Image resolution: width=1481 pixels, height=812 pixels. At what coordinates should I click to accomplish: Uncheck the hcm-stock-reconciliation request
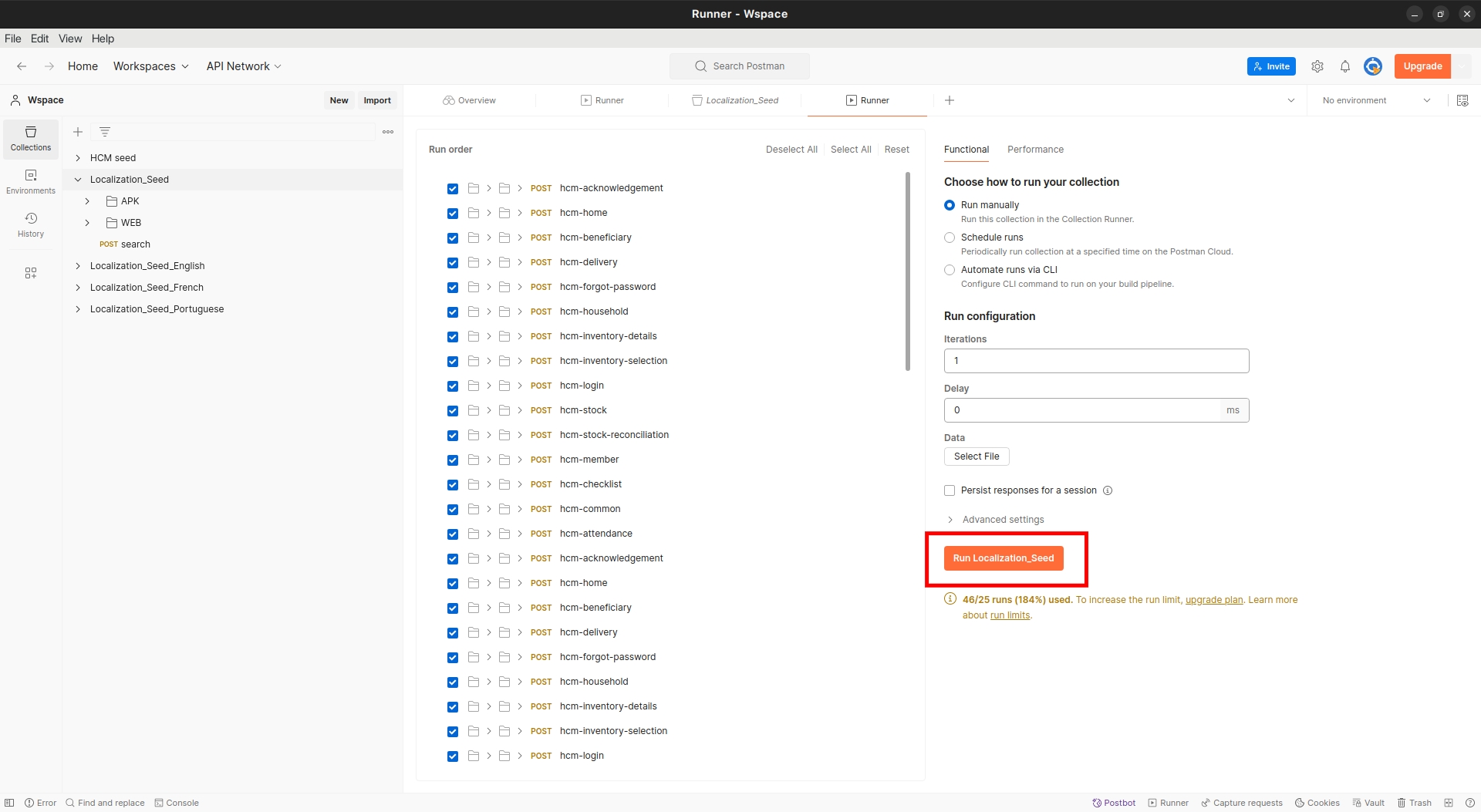click(x=453, y=436)
